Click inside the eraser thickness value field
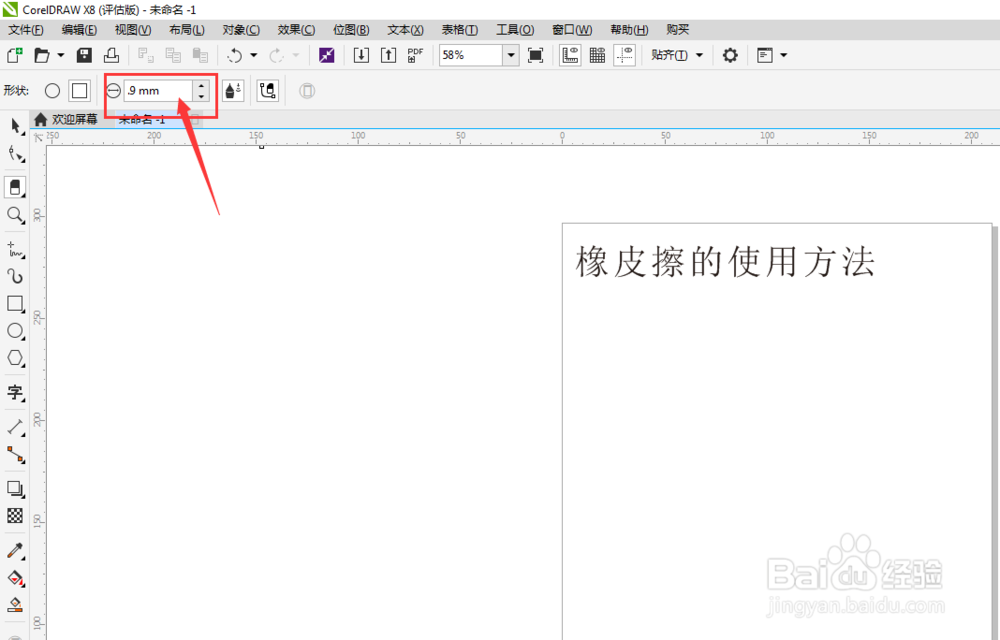The width and height of the screenshot is (1000, 640). pyautogui.click(x=150, y=90)
